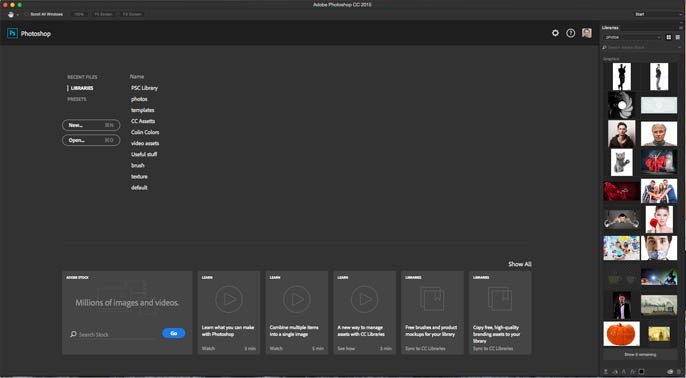Play Combine multiple items into a single image

(x=297, y=312)
